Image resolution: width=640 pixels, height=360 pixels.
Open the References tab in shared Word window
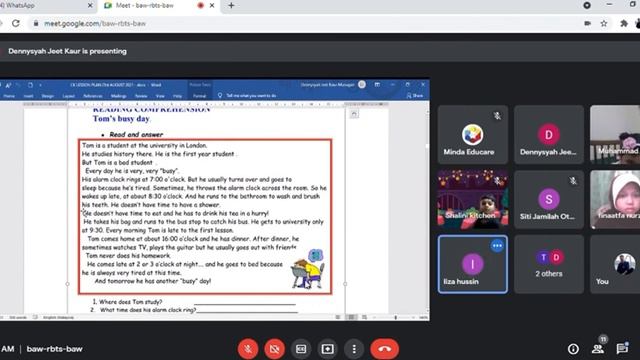point(93,96)
